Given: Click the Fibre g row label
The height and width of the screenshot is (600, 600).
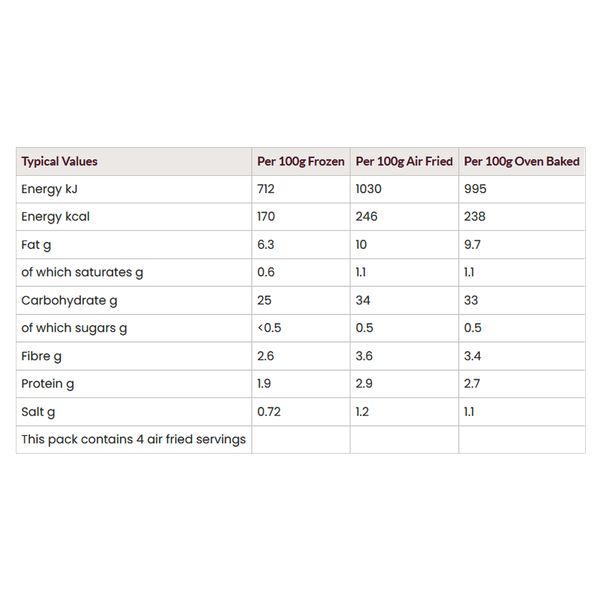Looking at the screenshot, I should (41, 356).
